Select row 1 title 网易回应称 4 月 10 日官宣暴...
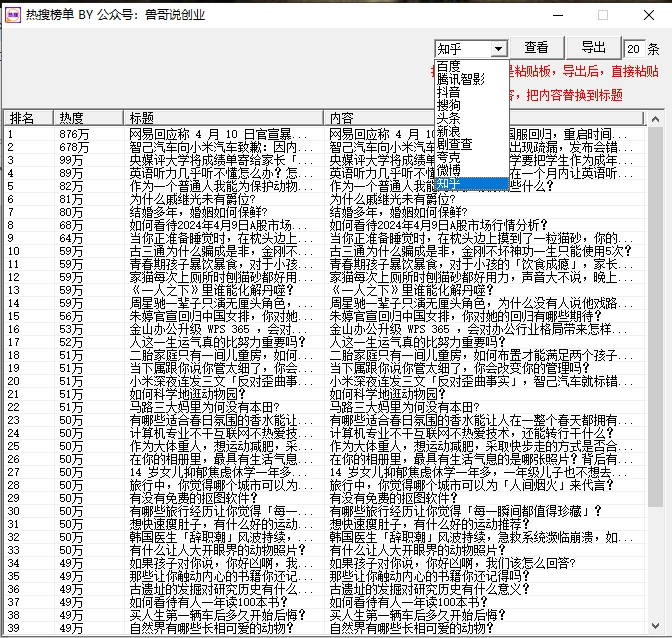This screenshot has height=638, width=672. click(218, 135)
